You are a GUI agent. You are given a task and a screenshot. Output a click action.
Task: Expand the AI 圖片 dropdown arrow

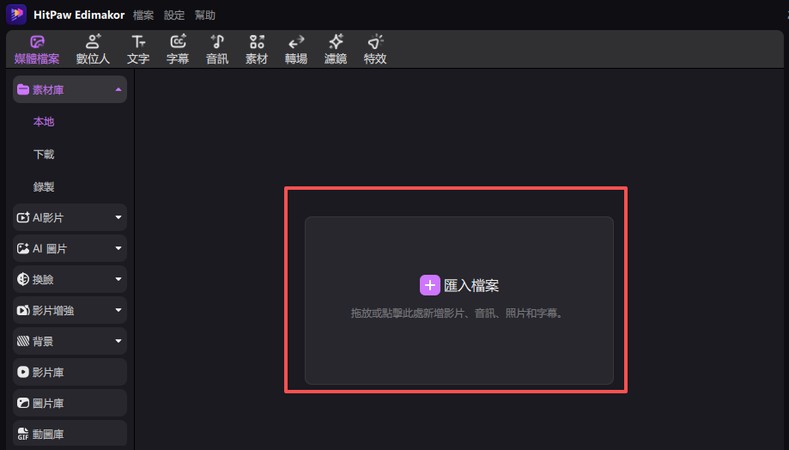[x=118, y=248]
